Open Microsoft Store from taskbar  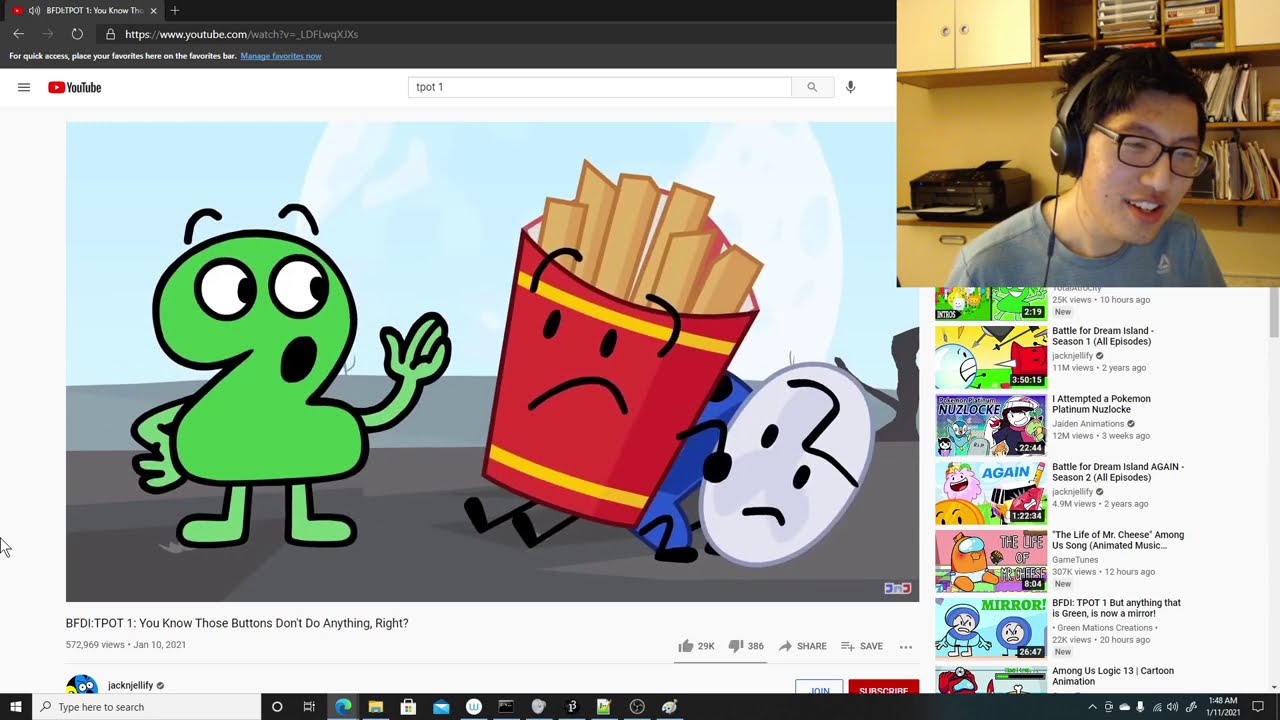[x=408, y=707]
